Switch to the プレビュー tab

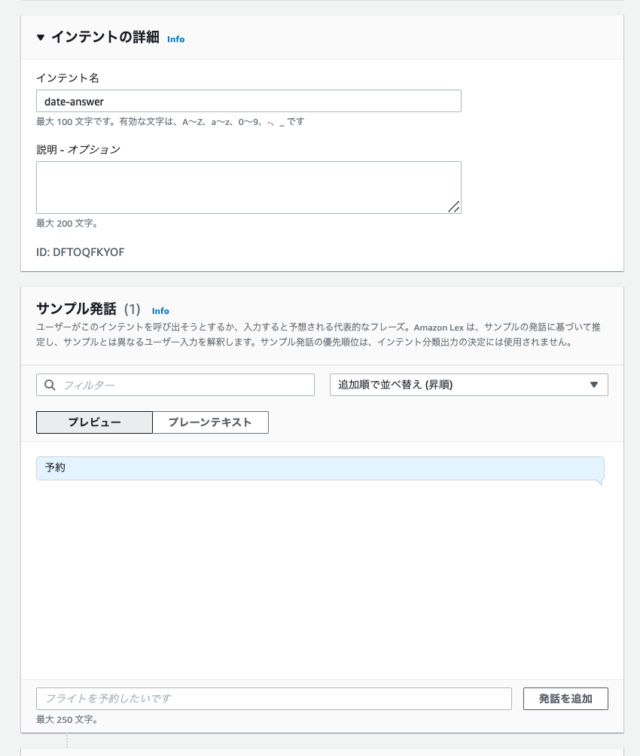[x=94, y=422]
